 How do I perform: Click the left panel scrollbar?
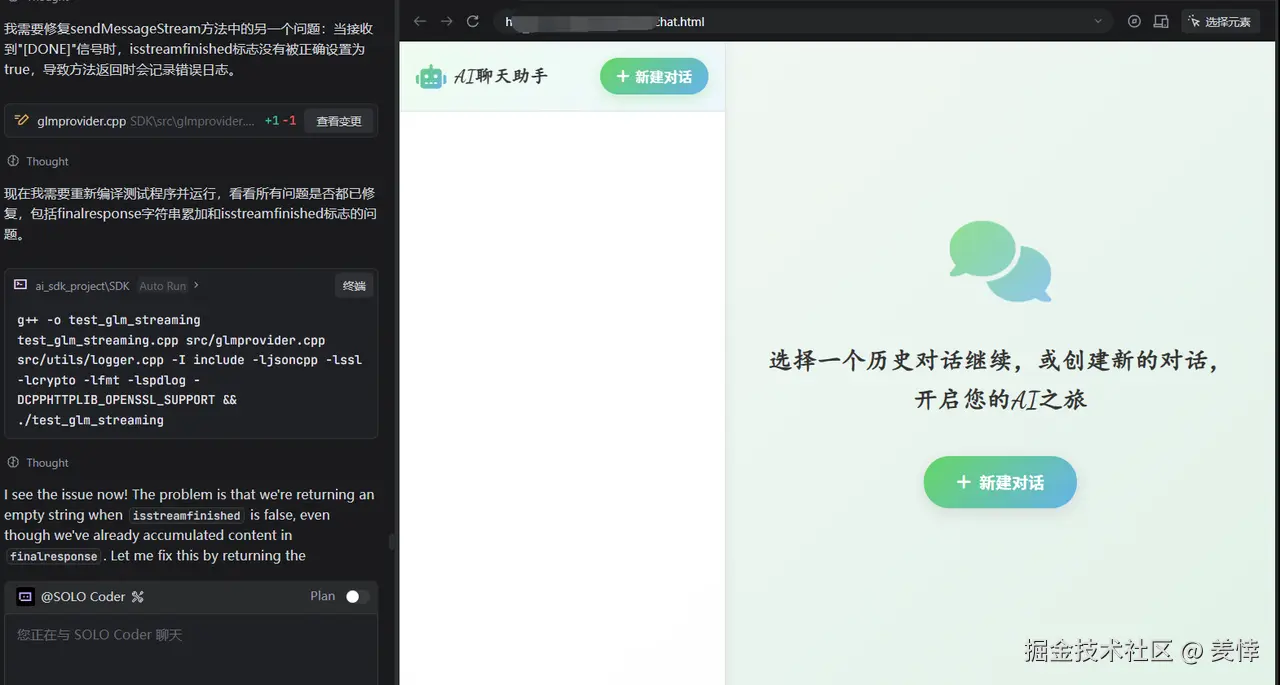coord(392,540)
